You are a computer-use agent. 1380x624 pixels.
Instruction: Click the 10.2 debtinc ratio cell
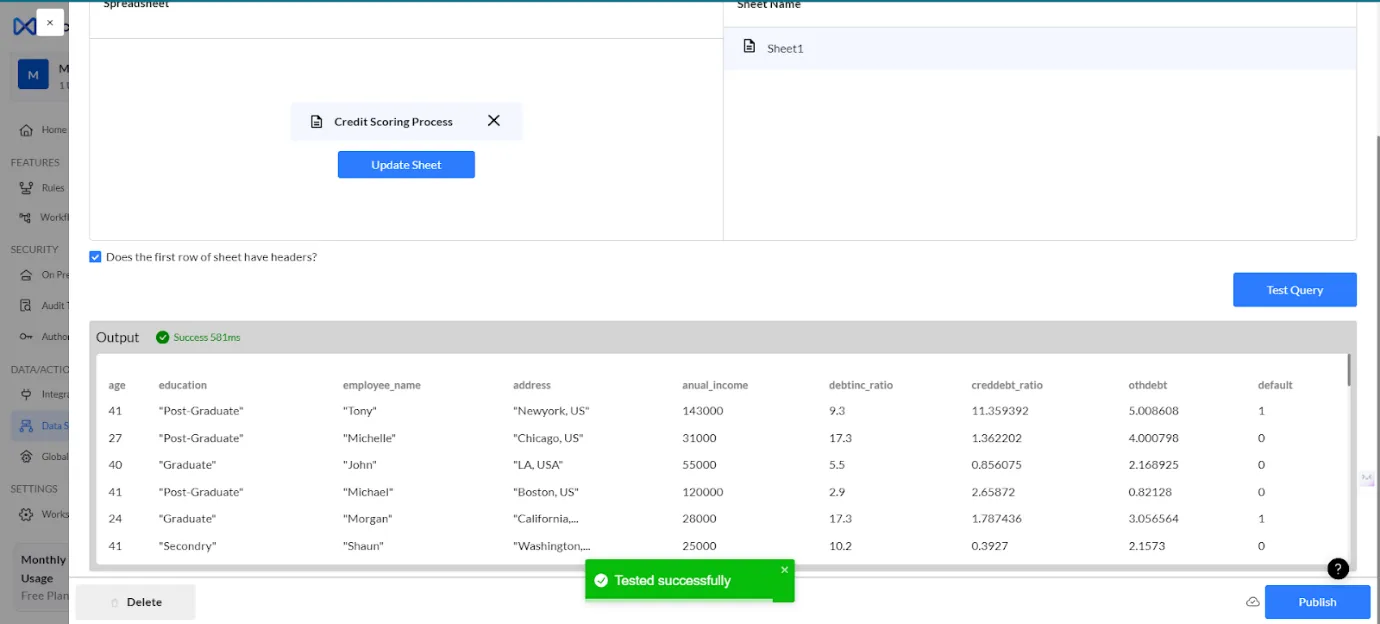point(840,546)
